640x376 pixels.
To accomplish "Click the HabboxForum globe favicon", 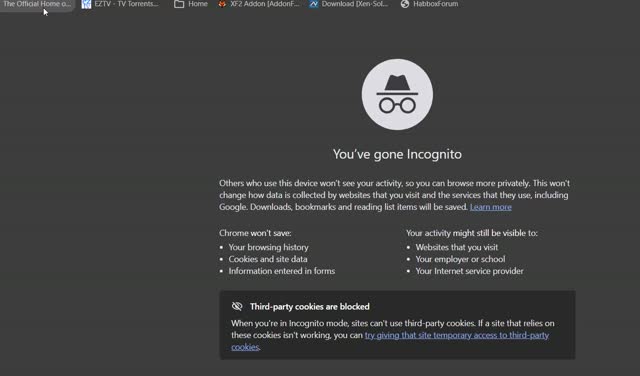I will [x=404, y=4].
